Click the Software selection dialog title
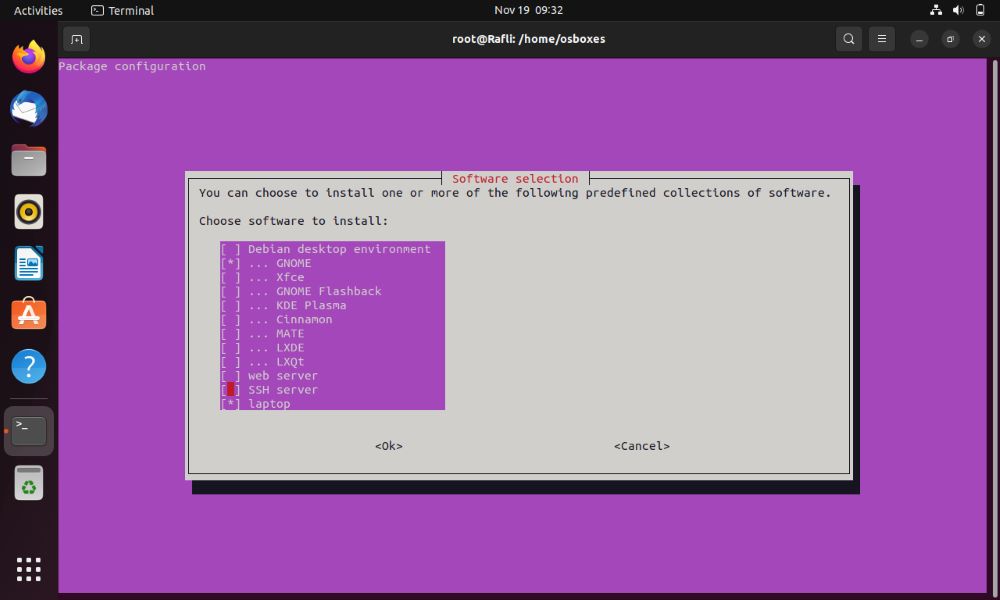Screen dimensions: 1000x600 (515, 179)
